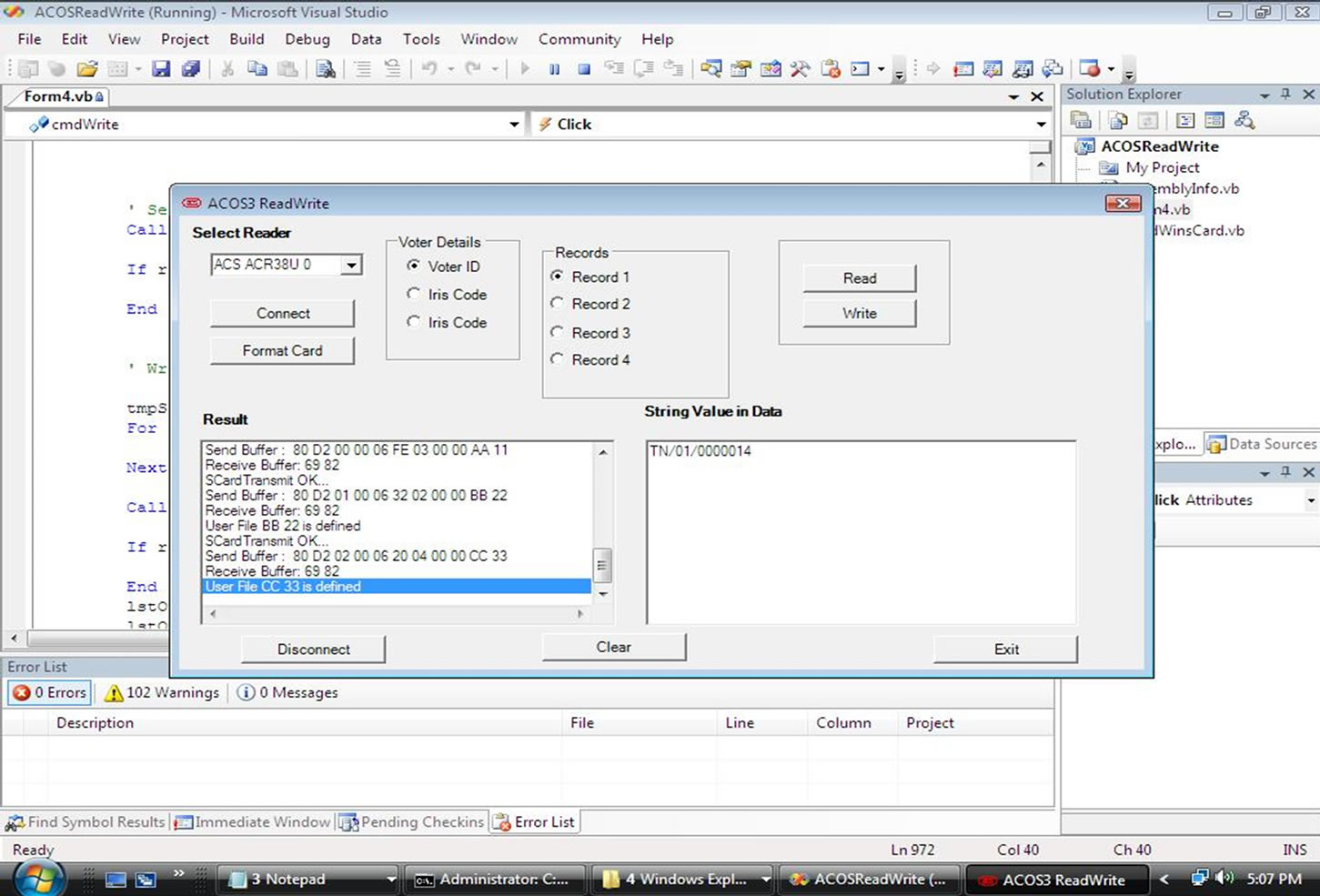Click the Disconnect button

[x=313, y=649]
